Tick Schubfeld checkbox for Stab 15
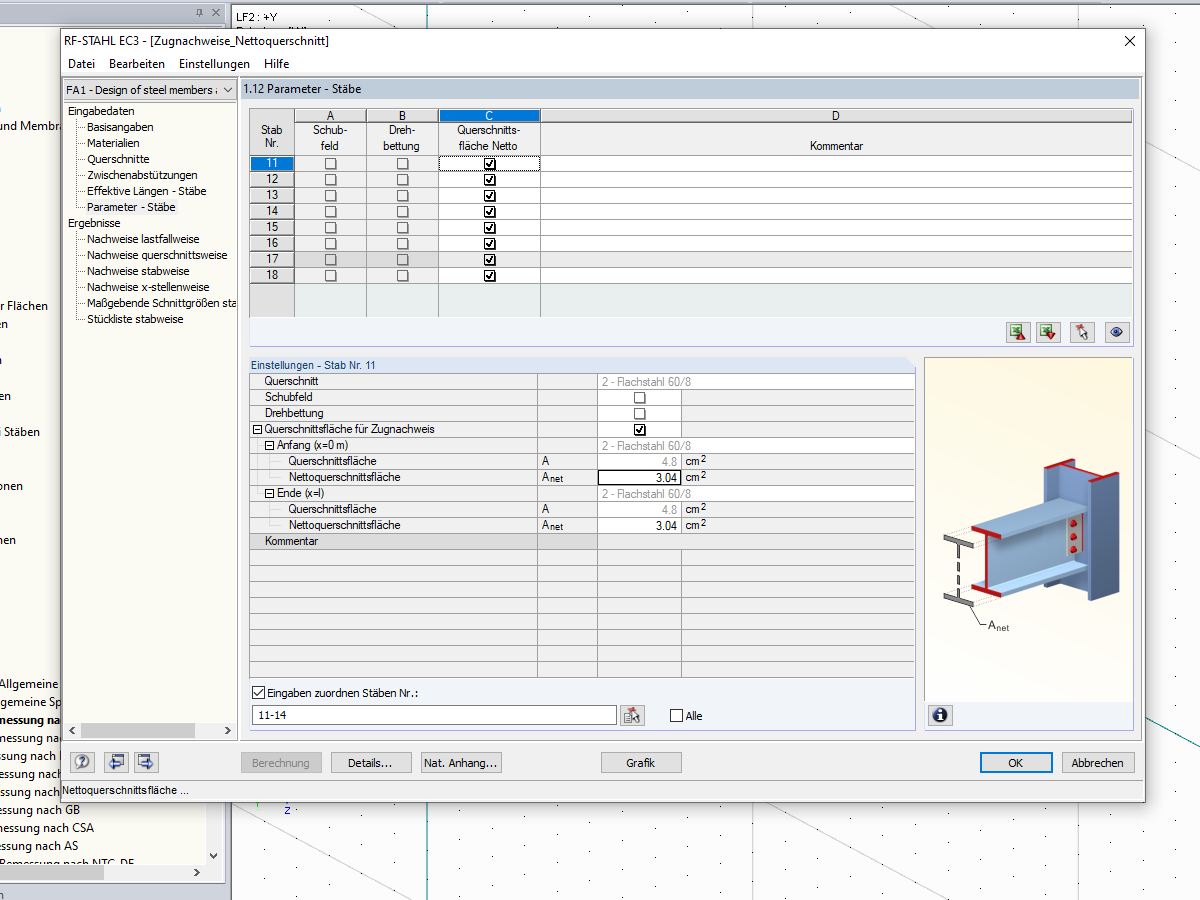The width and height of the screenshot is (1200, 900). [331, 227]
